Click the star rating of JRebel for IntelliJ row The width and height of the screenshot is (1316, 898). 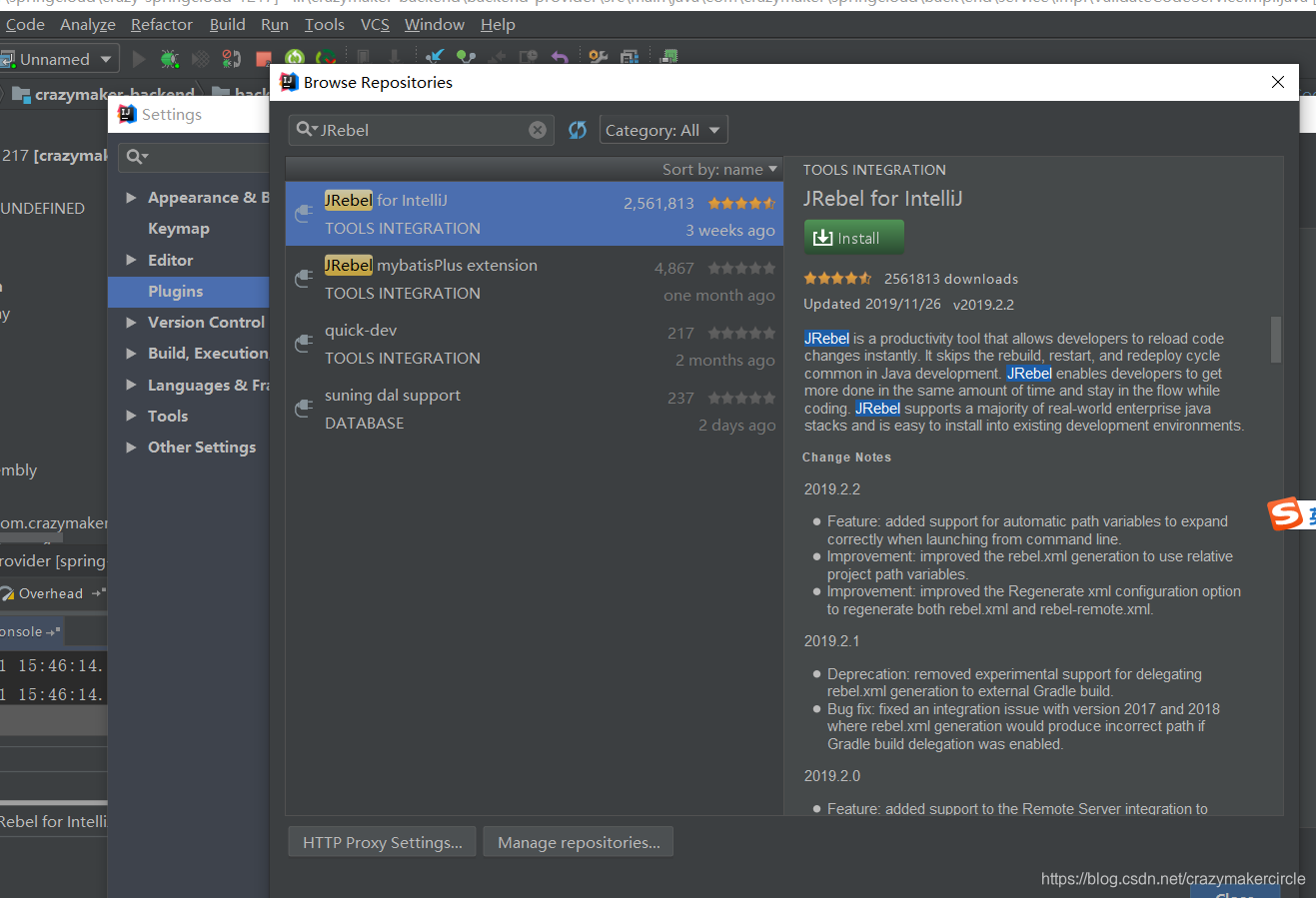741,203
